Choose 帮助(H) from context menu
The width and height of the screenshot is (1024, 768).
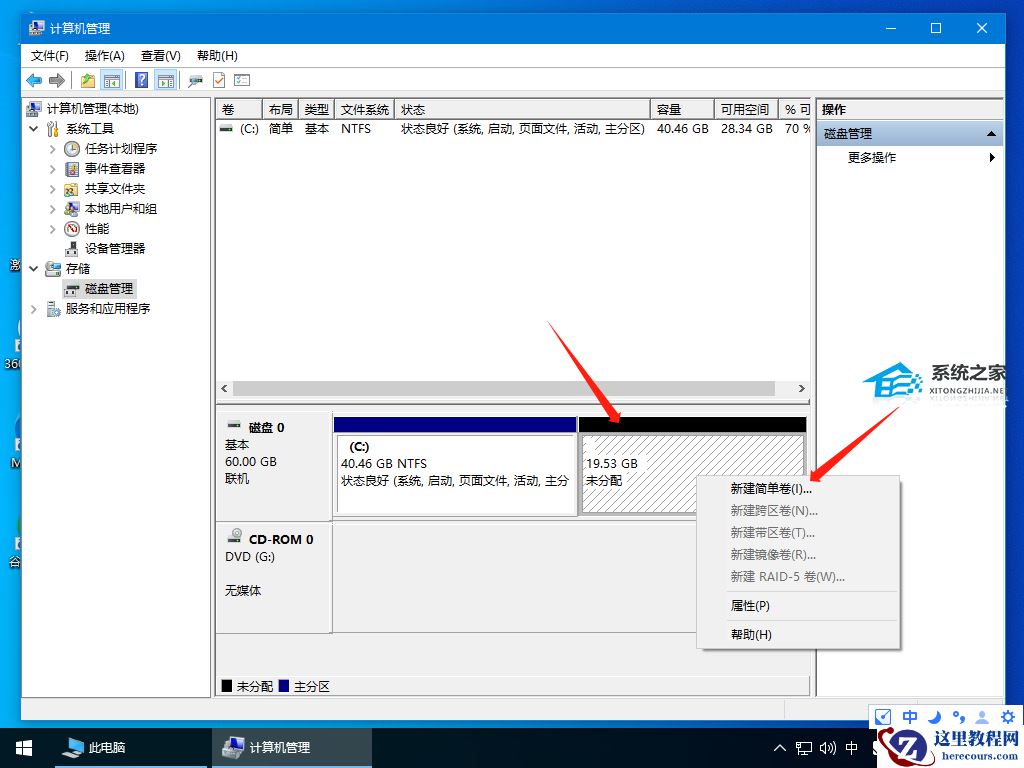click(751, 635)
